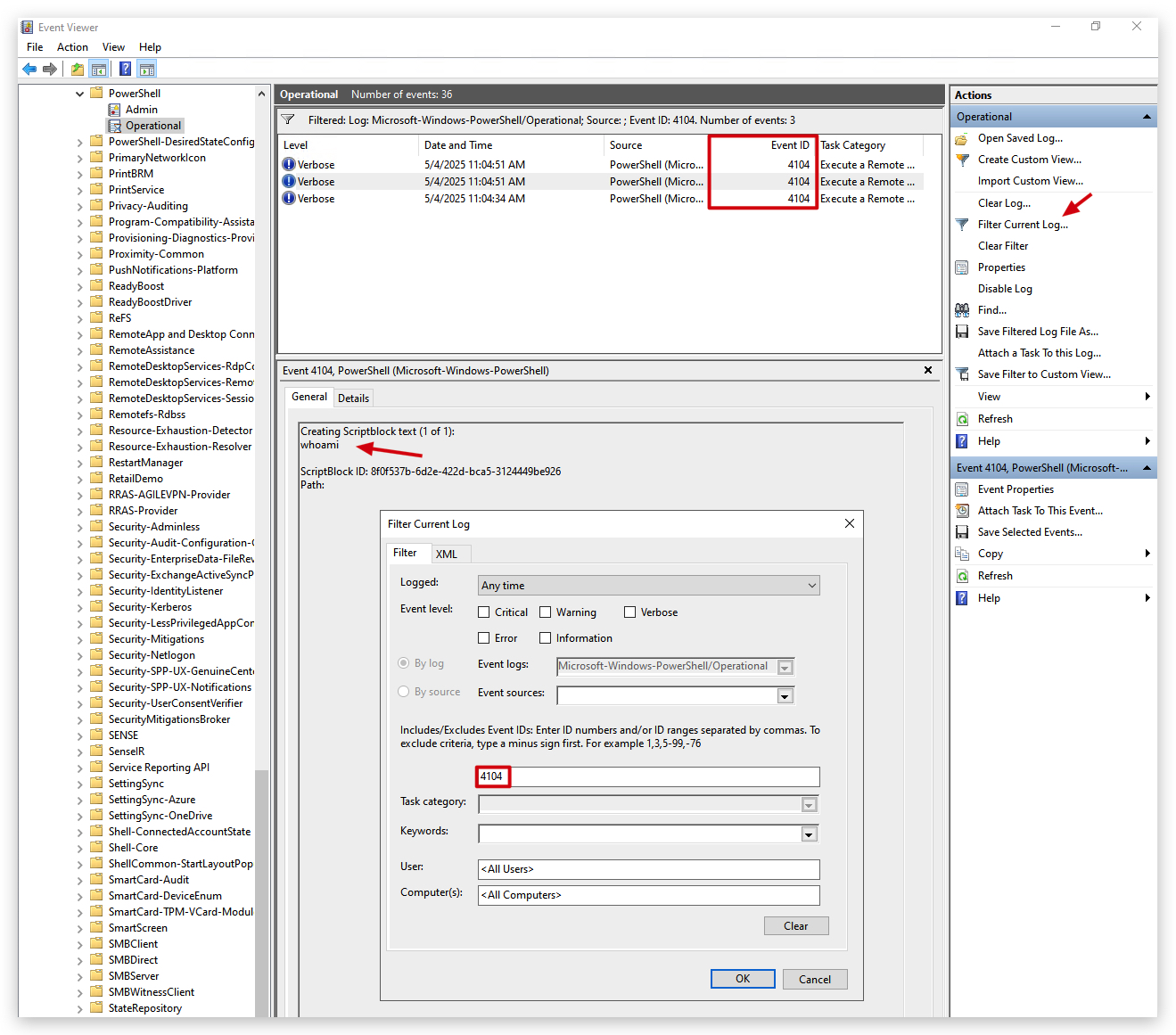Click Clear Filter in Actions pane
1176x1035 pixels.
tap(1003, 246)
